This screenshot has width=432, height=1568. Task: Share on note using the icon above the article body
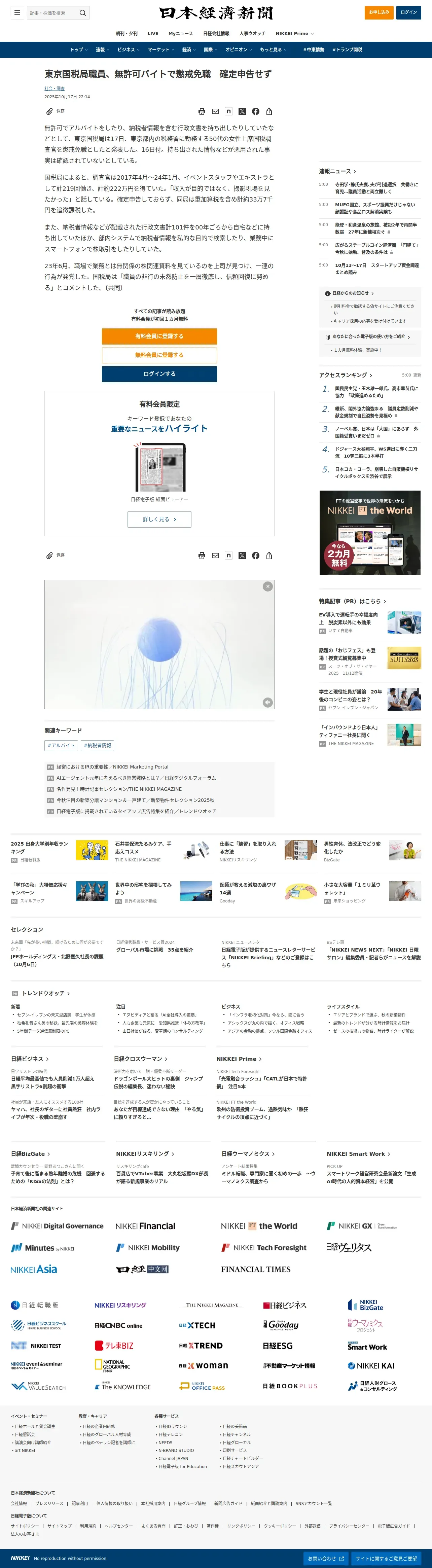(229, 111)
